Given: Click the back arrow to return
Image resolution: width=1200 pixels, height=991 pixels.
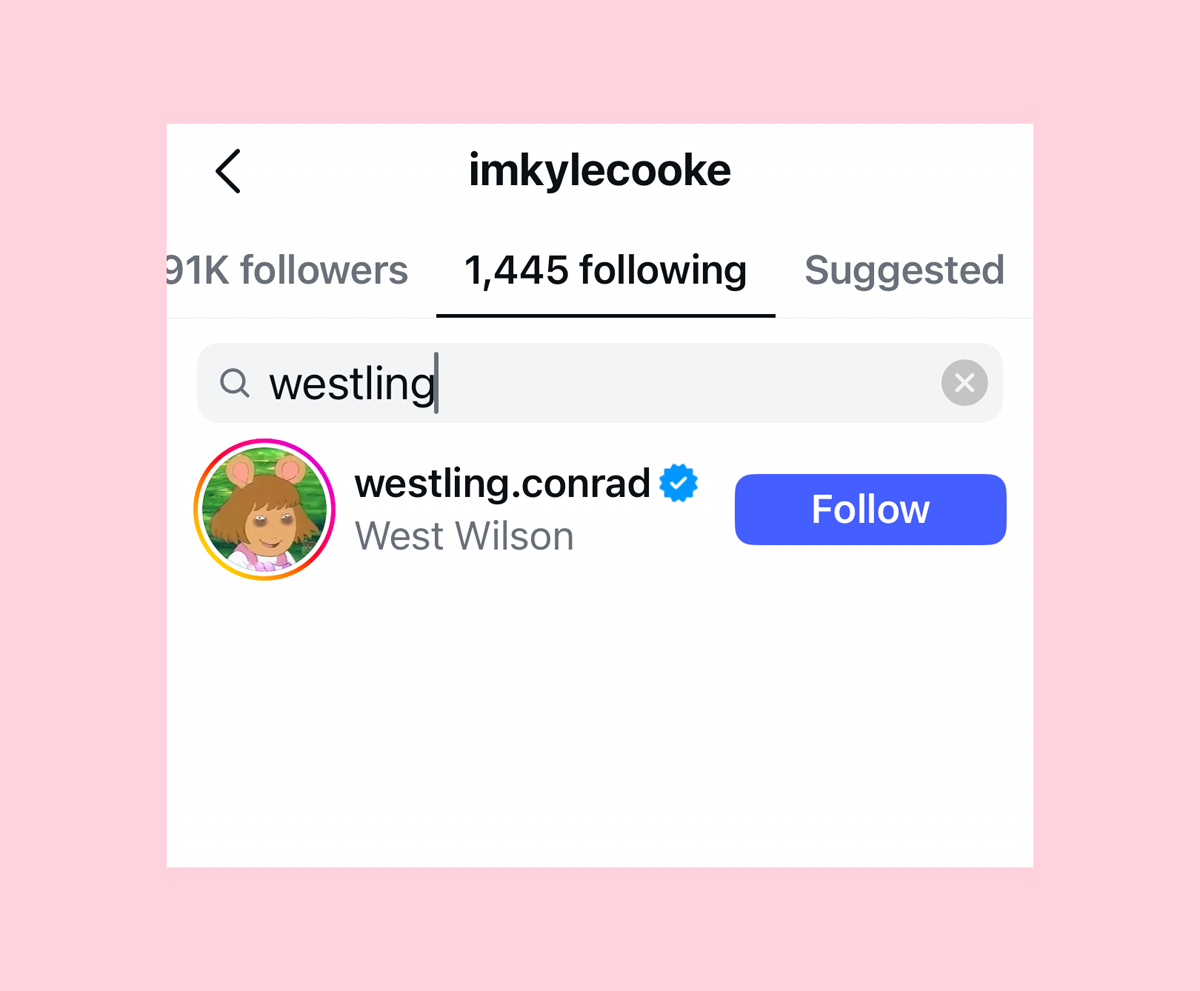Looking at the screenshot, I should pyautogui.click(x=227, y=171).
